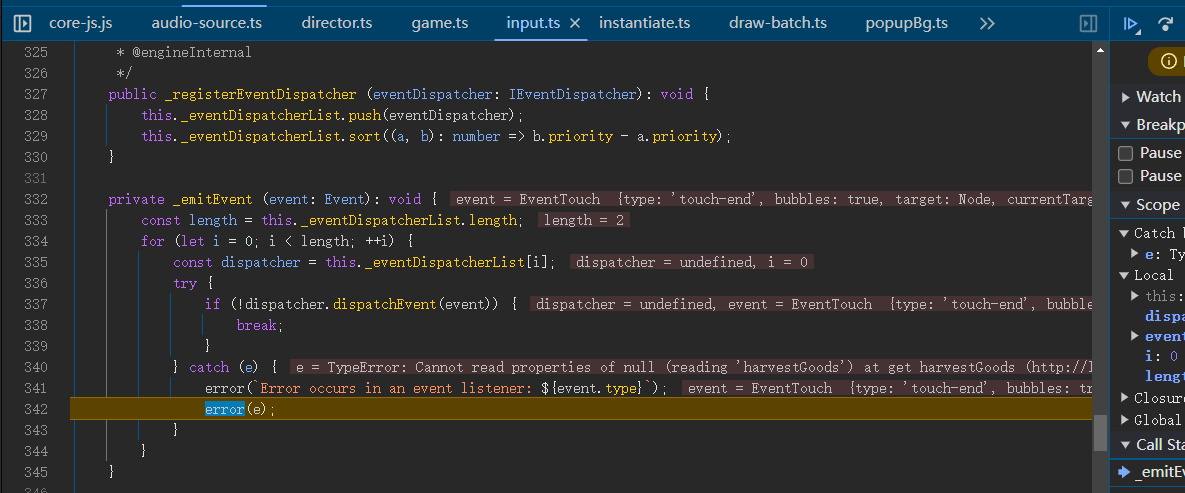Select the _emitEvent call stack frame
The image size is (1185, 493).
point(1150,472)
